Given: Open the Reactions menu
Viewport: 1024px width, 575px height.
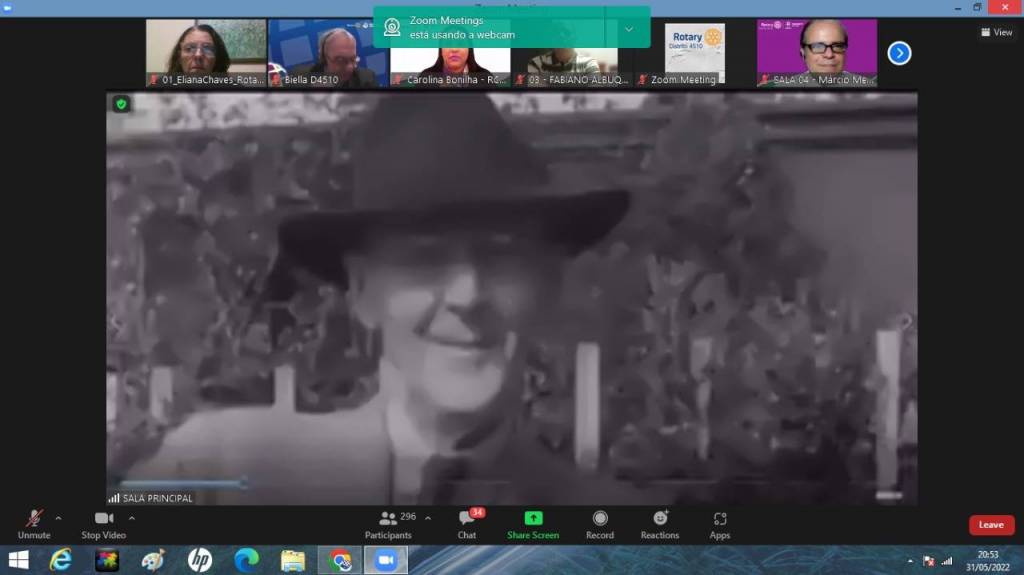Looking at the screenshot, I should 659,524.
